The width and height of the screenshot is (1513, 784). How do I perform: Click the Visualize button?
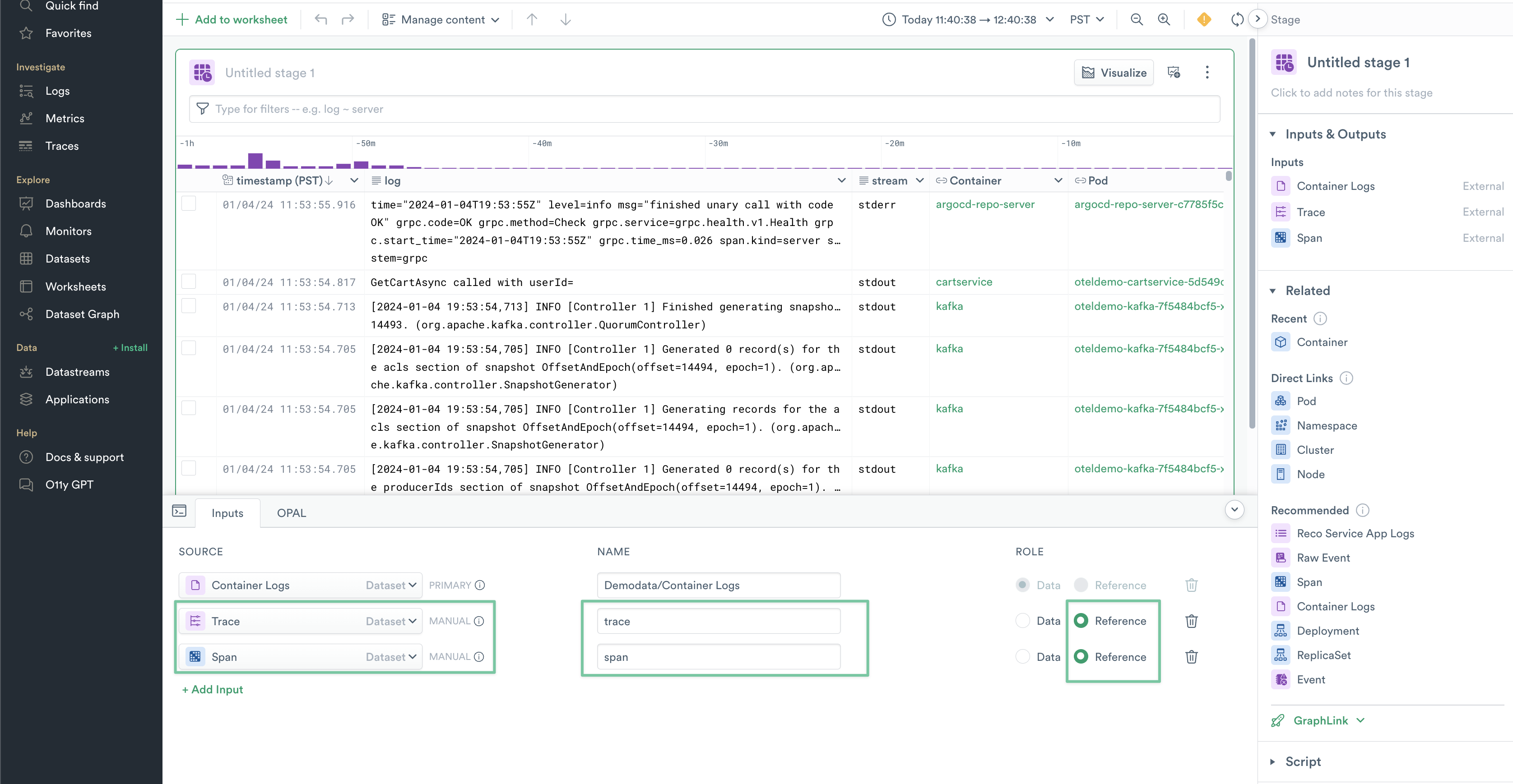click(x=1114, y=72)
